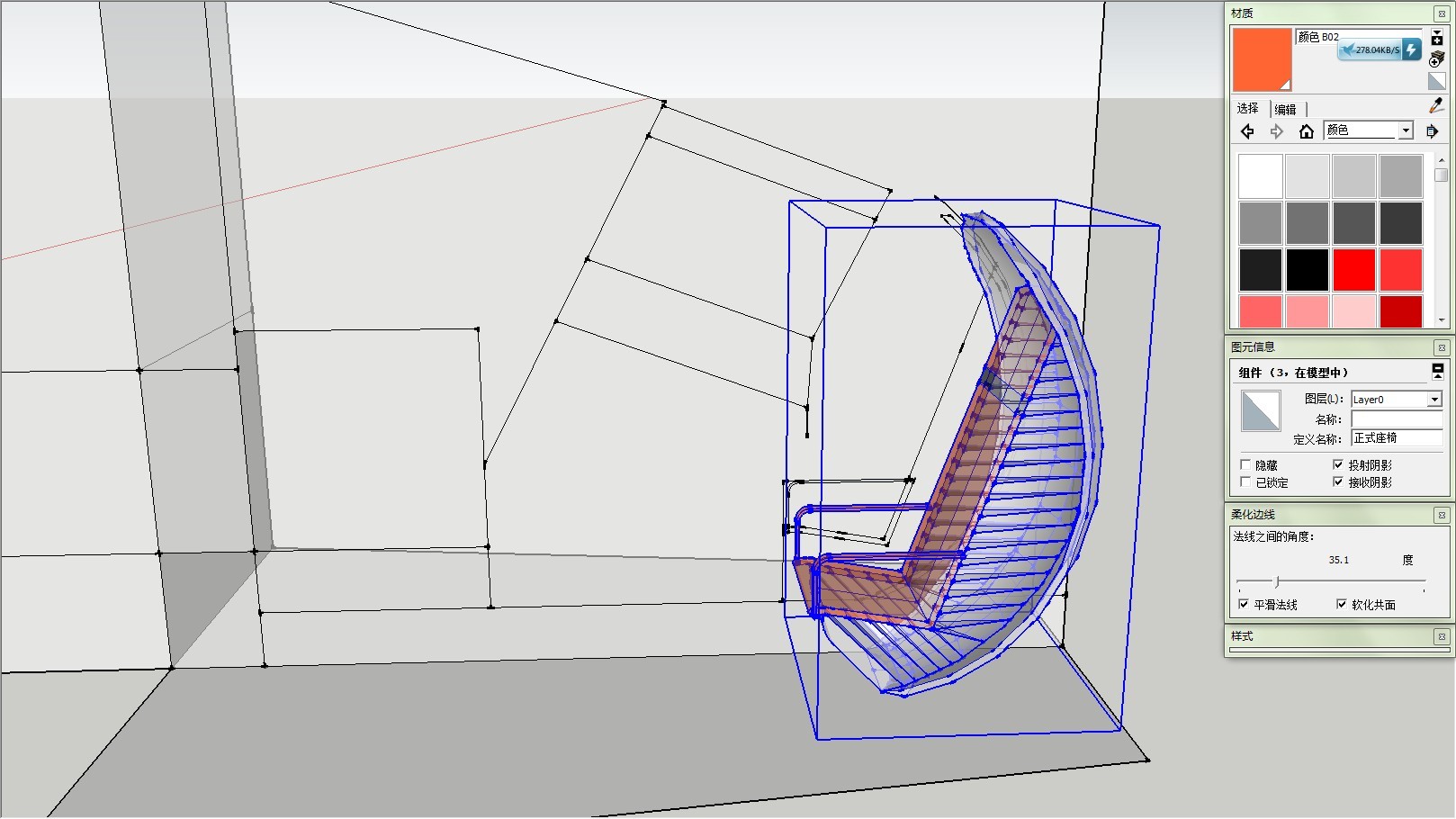Select the second-row second gray swatch
The image size is (1456, 819).
(x=1308, y=223)
